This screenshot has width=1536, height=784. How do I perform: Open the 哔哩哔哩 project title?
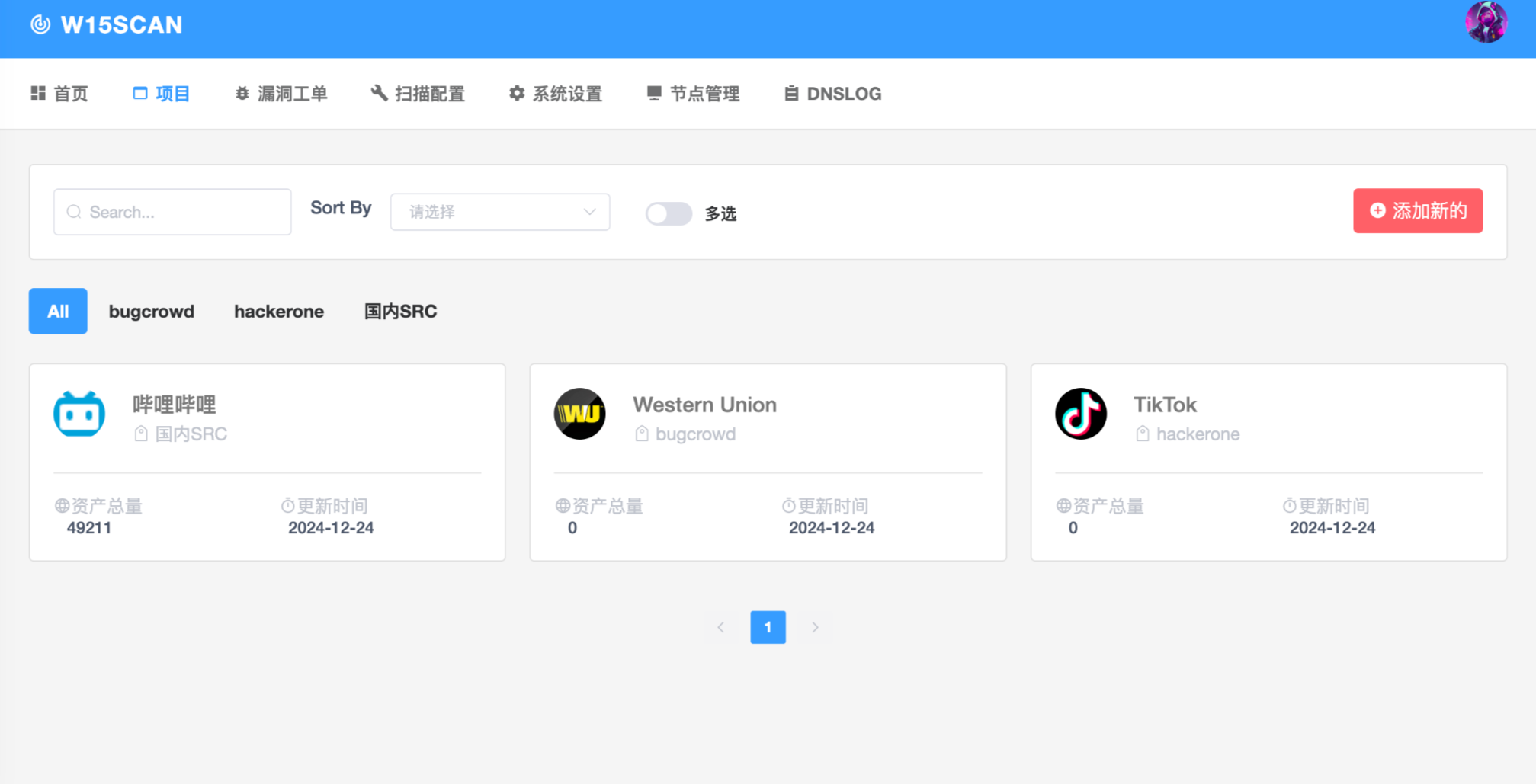[174, 405]
